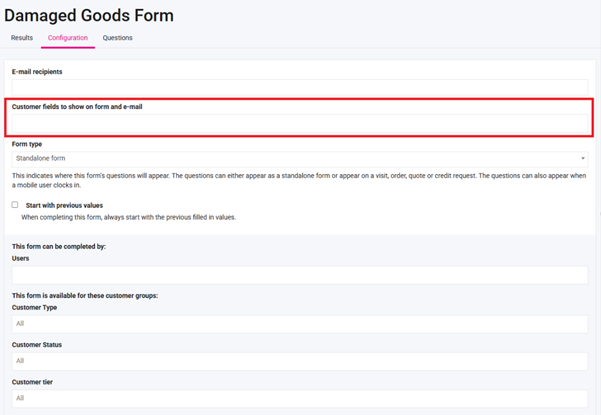The image size is (601, 415).
Task: Open the Form type dropdown arrow
Action: [583, 158]
